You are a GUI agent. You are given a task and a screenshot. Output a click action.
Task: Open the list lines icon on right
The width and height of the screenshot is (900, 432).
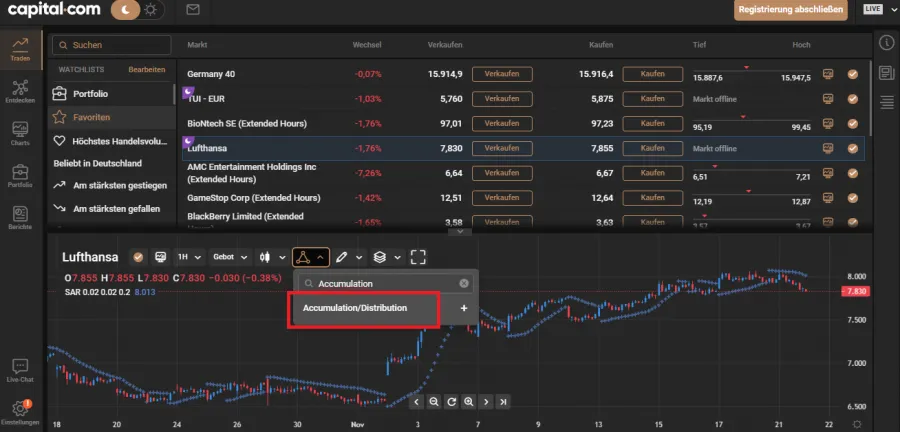point(887,103)
